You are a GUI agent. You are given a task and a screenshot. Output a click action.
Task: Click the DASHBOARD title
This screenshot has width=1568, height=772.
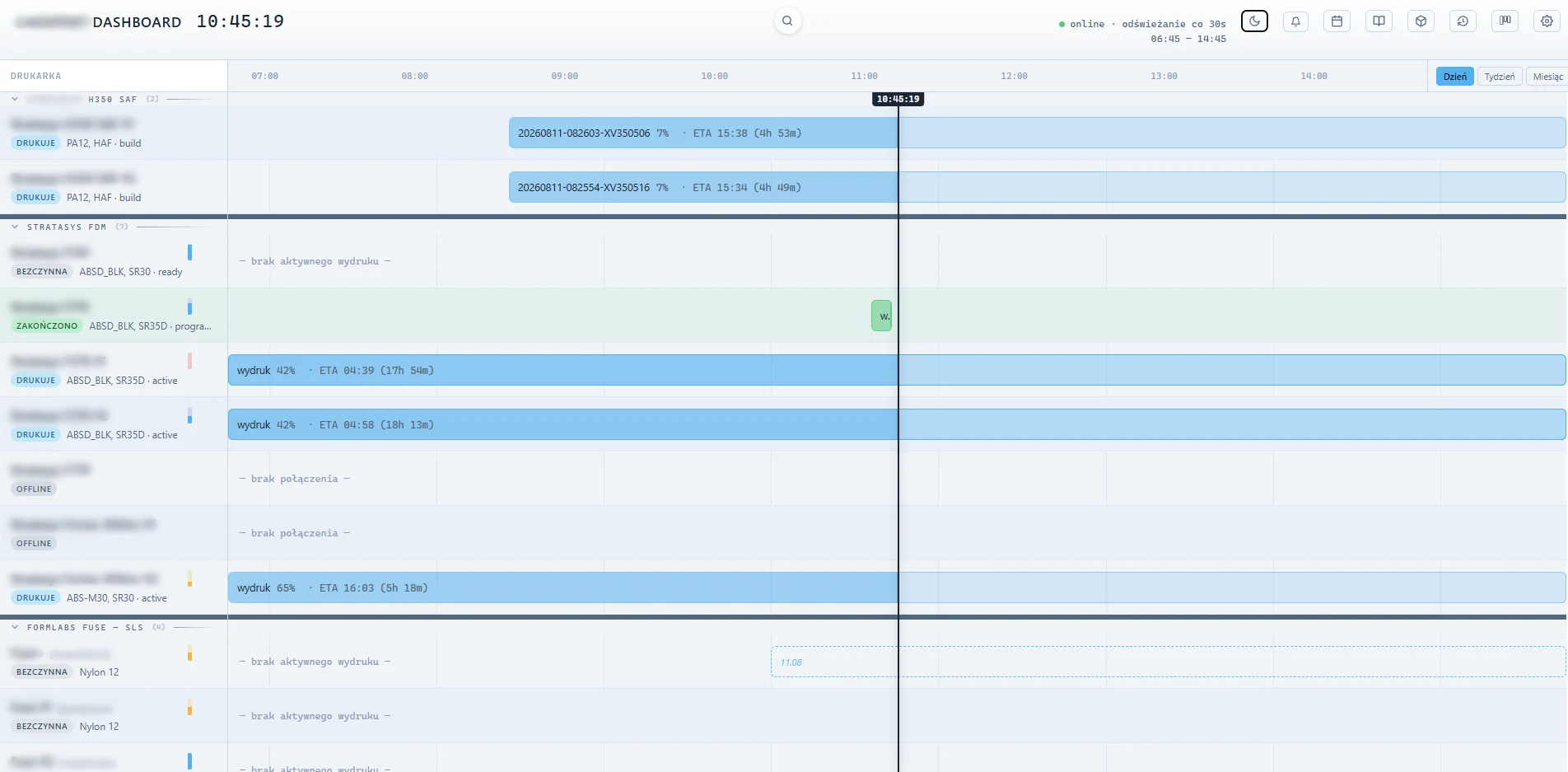coord(137,22)
